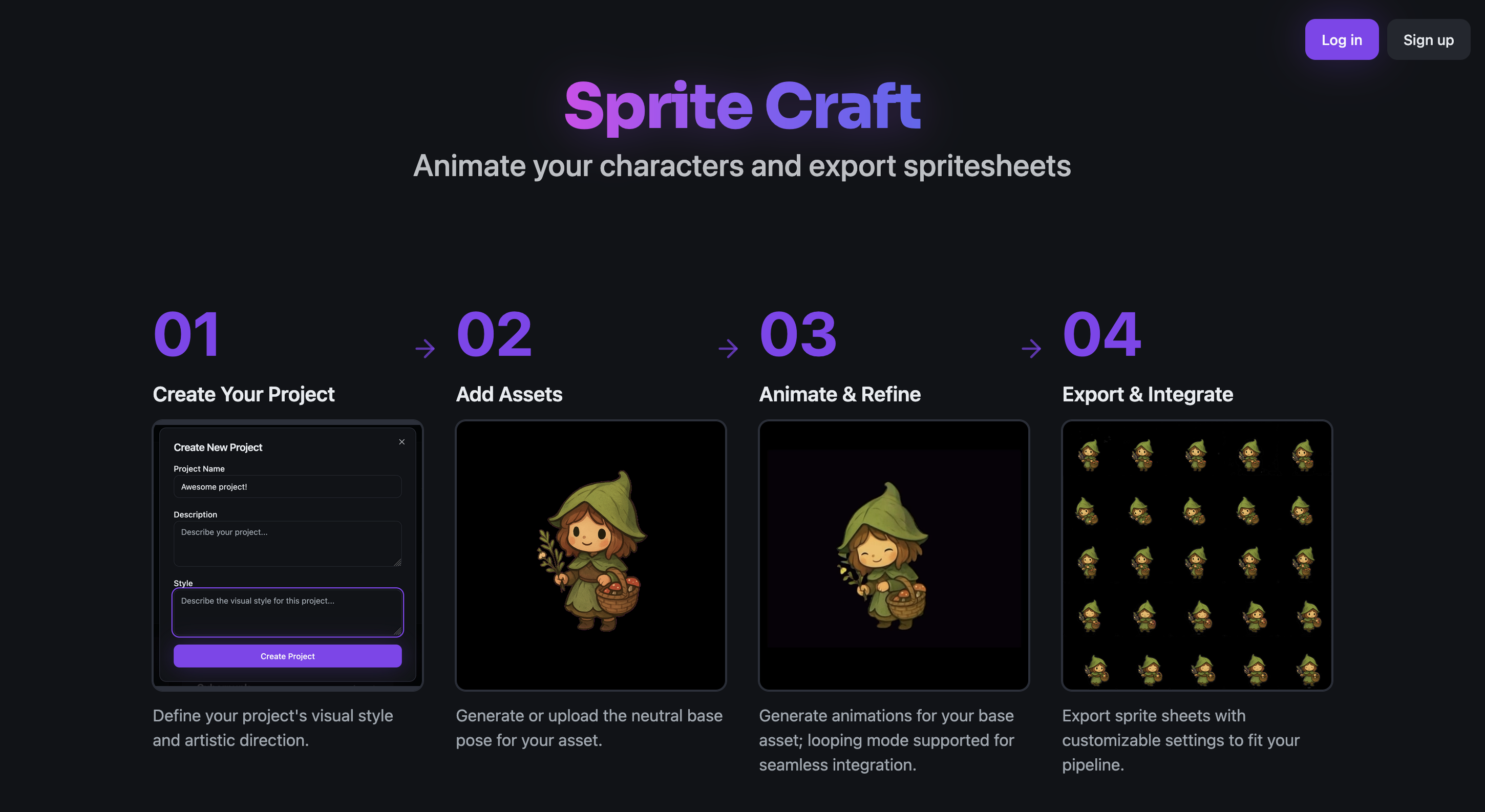
Task: Focus the Description text area
Action: (287, 543)
